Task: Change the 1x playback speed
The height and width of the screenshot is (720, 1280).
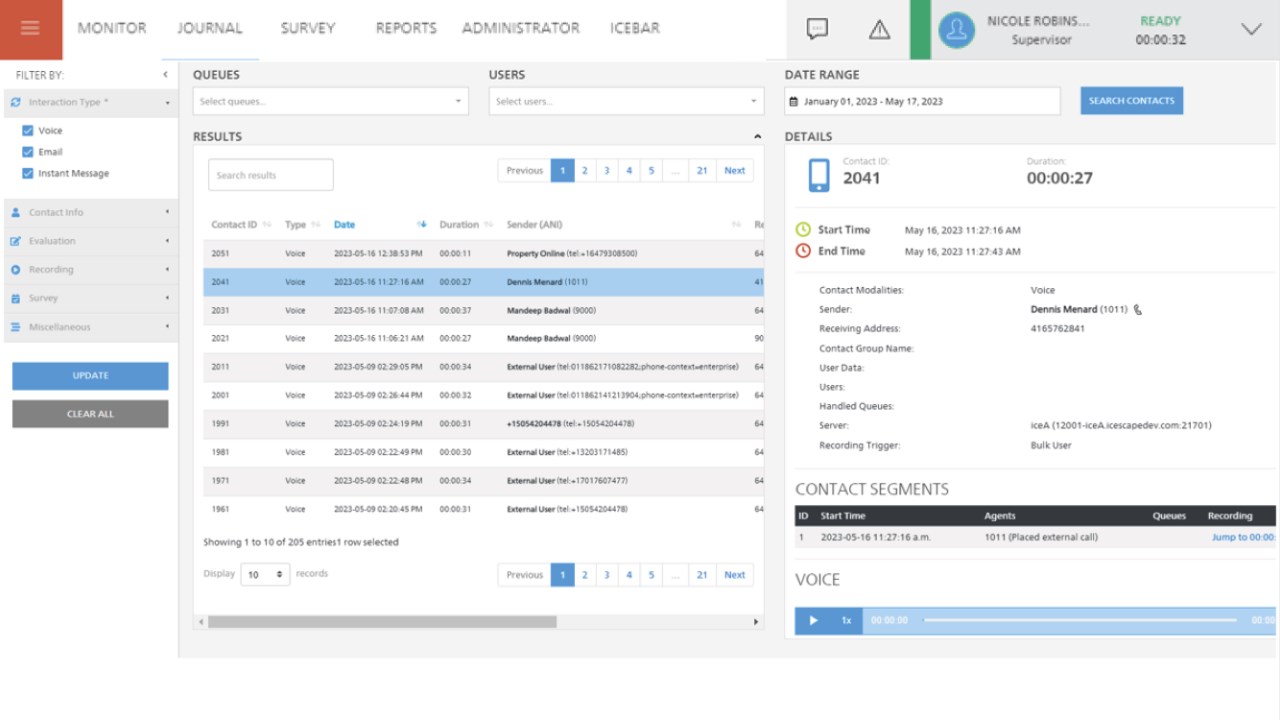Action: pyautogui.click(x=846, y=620)
